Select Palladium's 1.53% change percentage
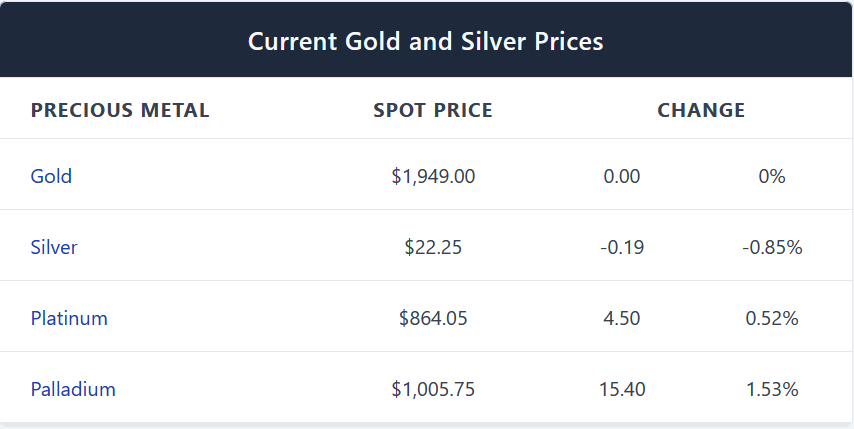 [x=772, y=389]
